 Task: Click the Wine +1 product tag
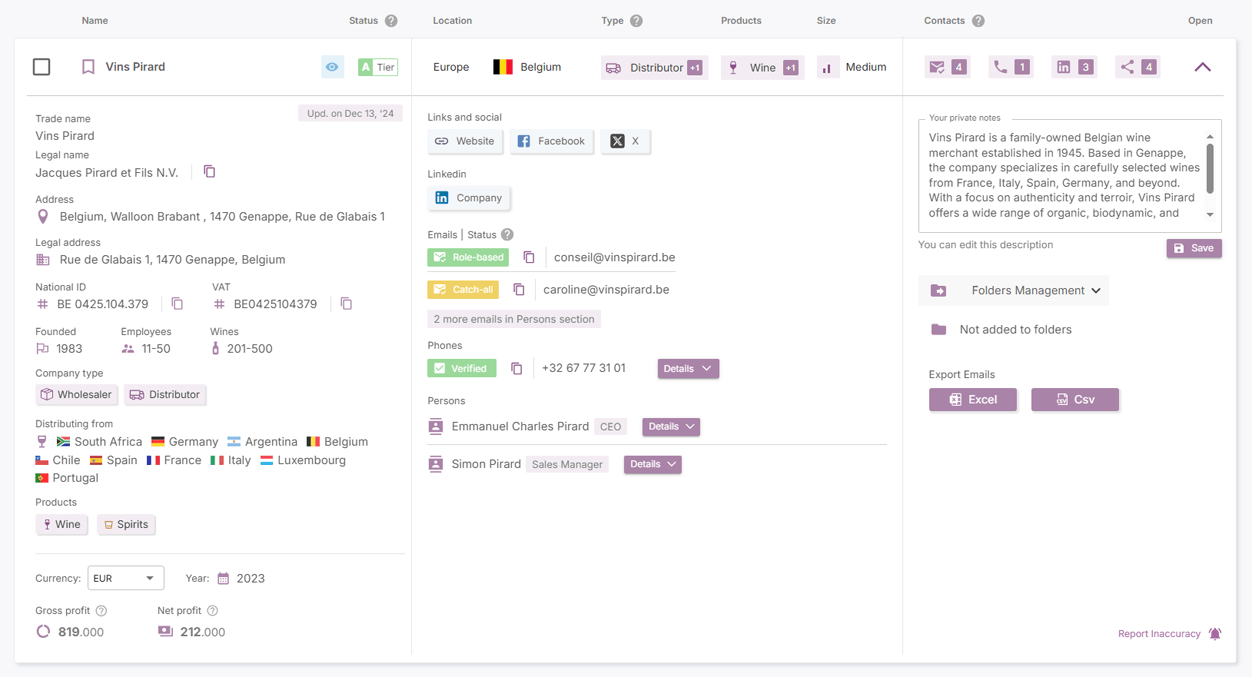(x=763, y=67)
